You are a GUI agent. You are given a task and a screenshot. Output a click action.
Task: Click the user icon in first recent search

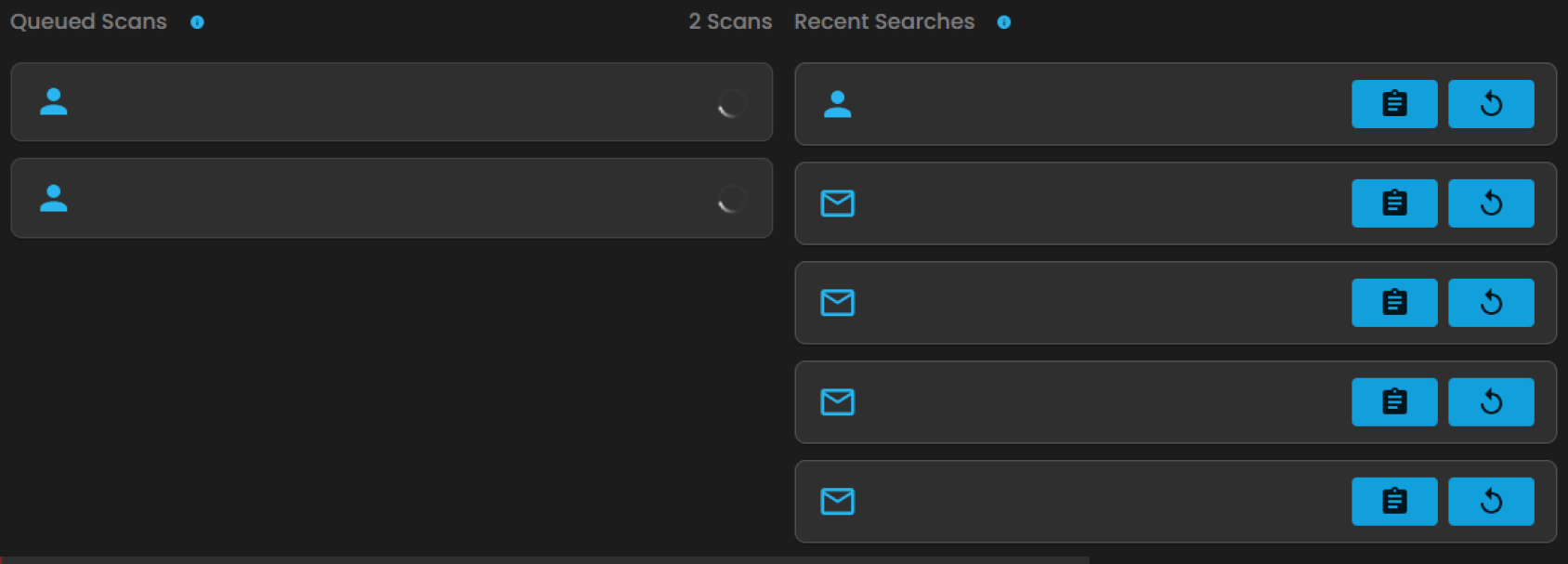click(838, 104)
